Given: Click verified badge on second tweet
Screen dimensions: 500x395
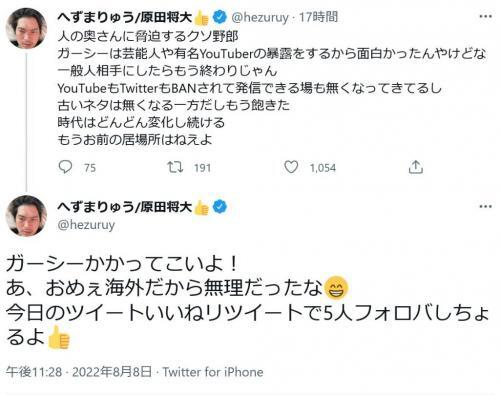Looking at the screenshot, I should coord(220,207).
